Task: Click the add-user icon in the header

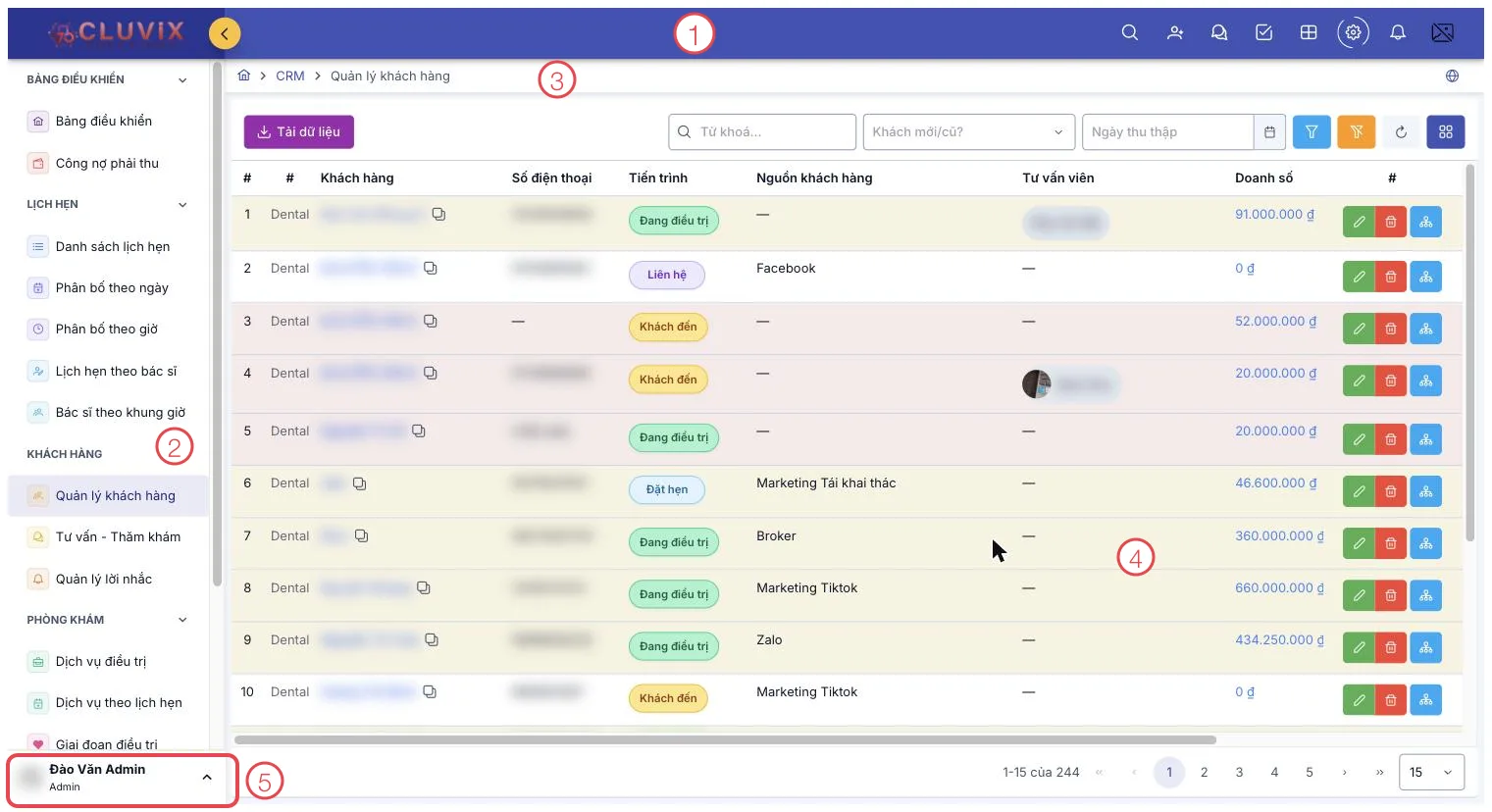Action: point(1175,32)
